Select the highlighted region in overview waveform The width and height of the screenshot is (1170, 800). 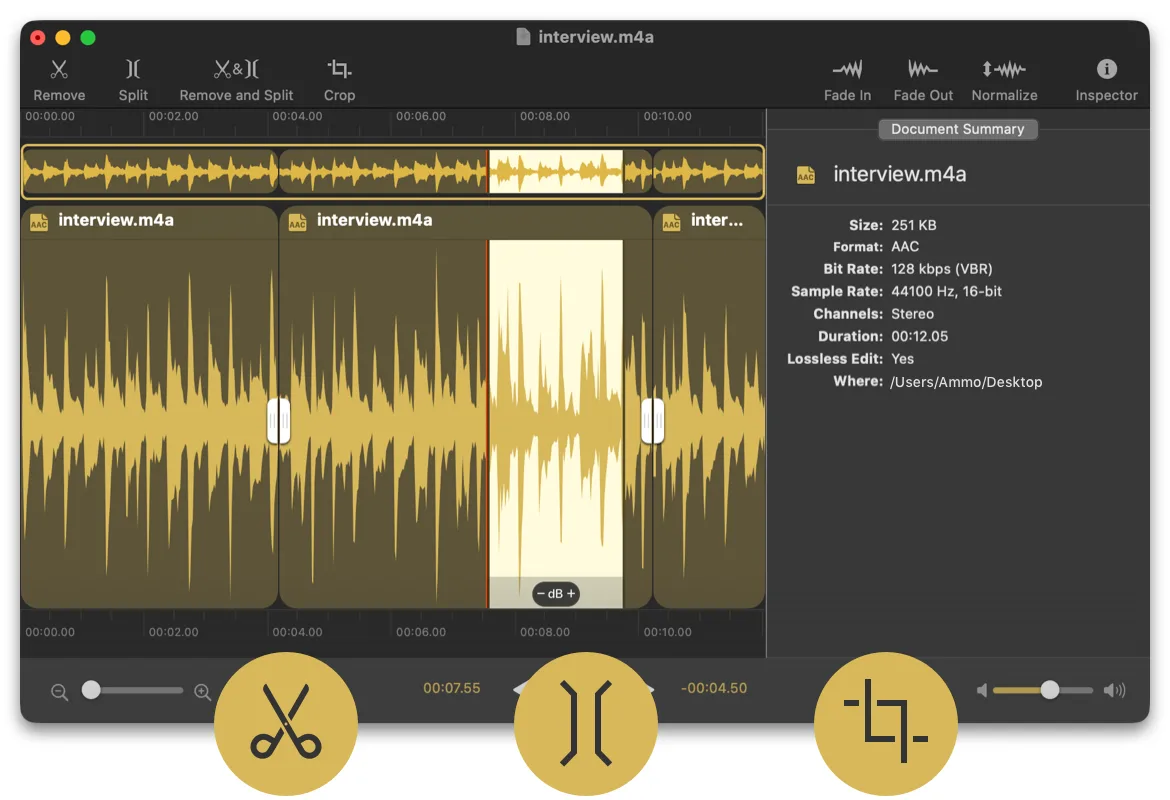click(556, 172)
